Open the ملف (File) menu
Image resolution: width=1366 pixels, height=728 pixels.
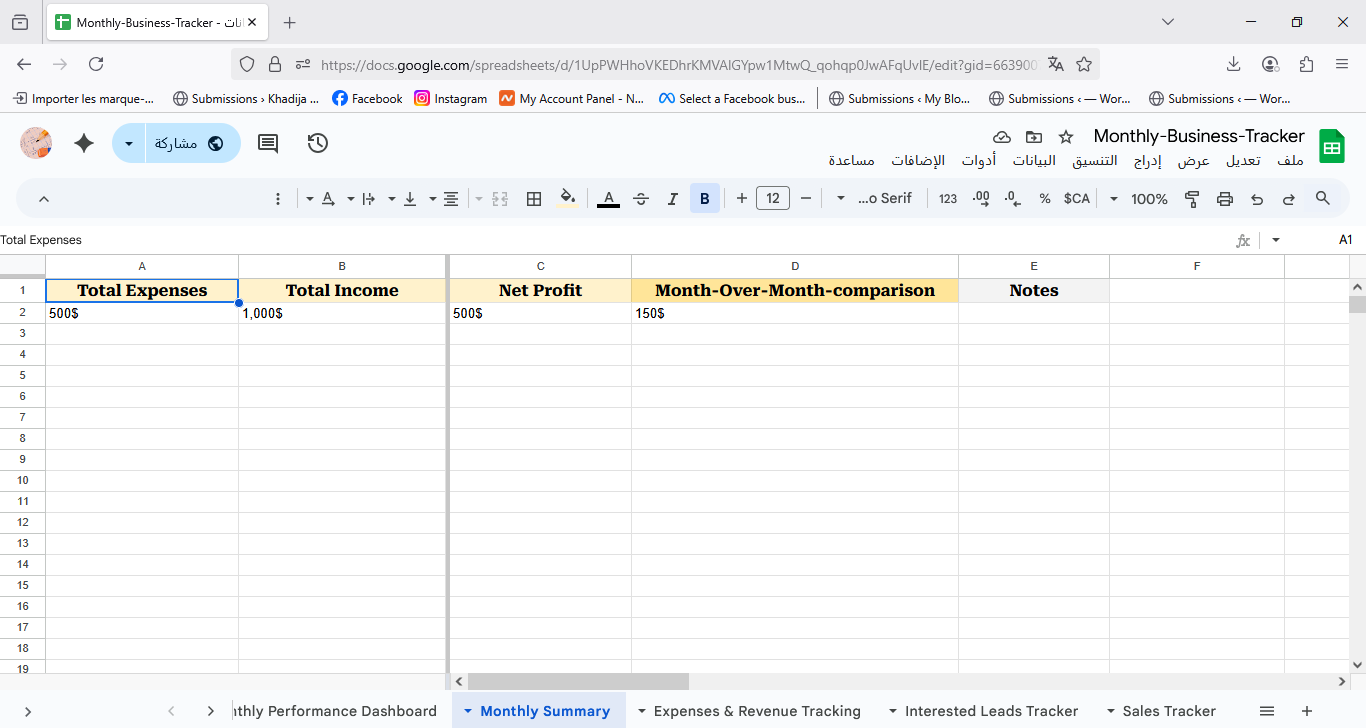pos(1290,161)
